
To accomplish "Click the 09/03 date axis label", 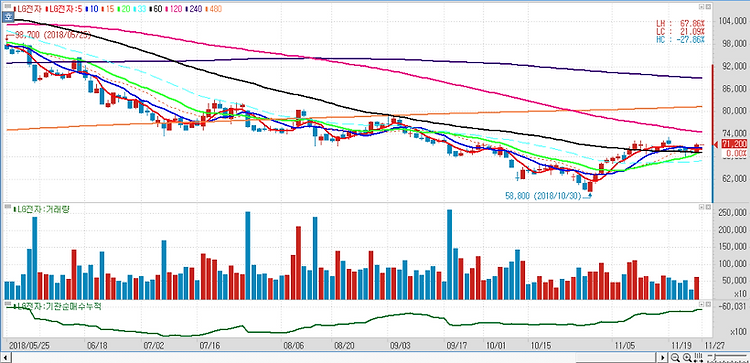I will [x=400, y=344].
